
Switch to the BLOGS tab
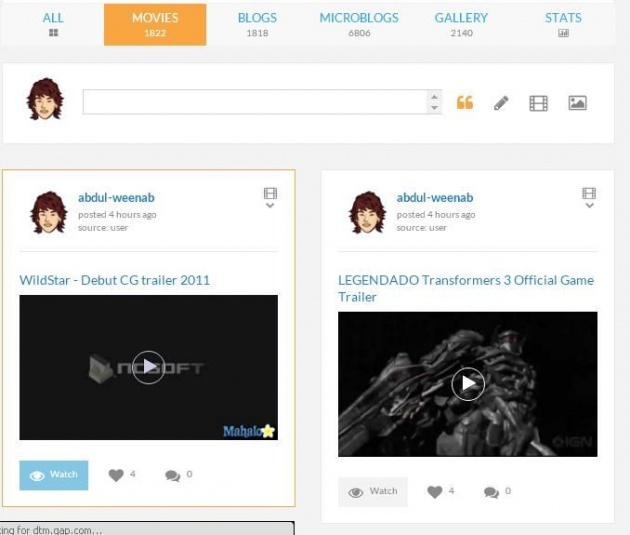(257, 24)
